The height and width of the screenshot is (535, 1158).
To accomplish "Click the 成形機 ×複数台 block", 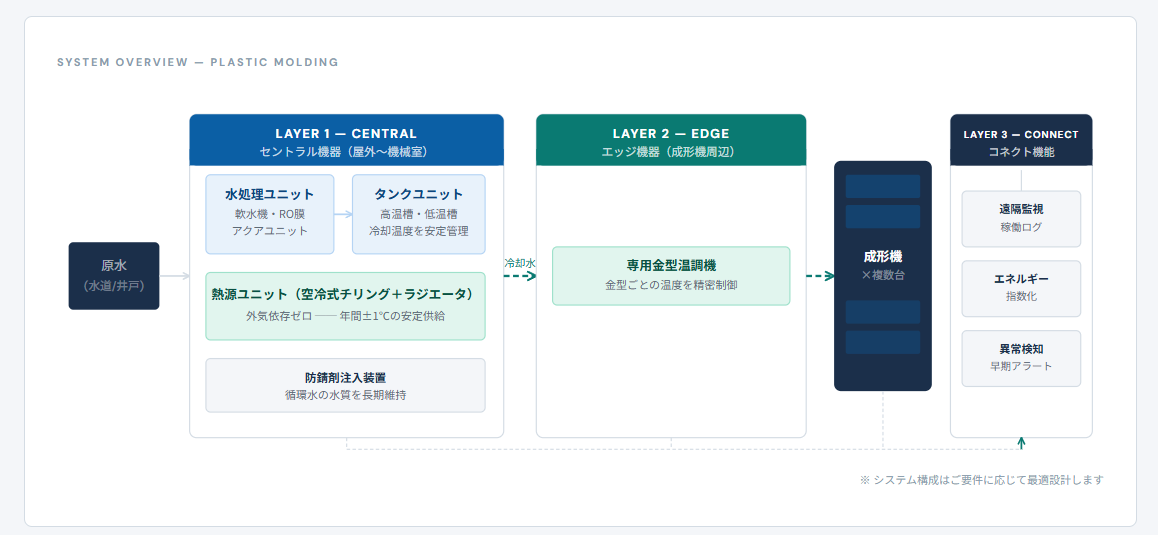I will [x=883, y=276].
